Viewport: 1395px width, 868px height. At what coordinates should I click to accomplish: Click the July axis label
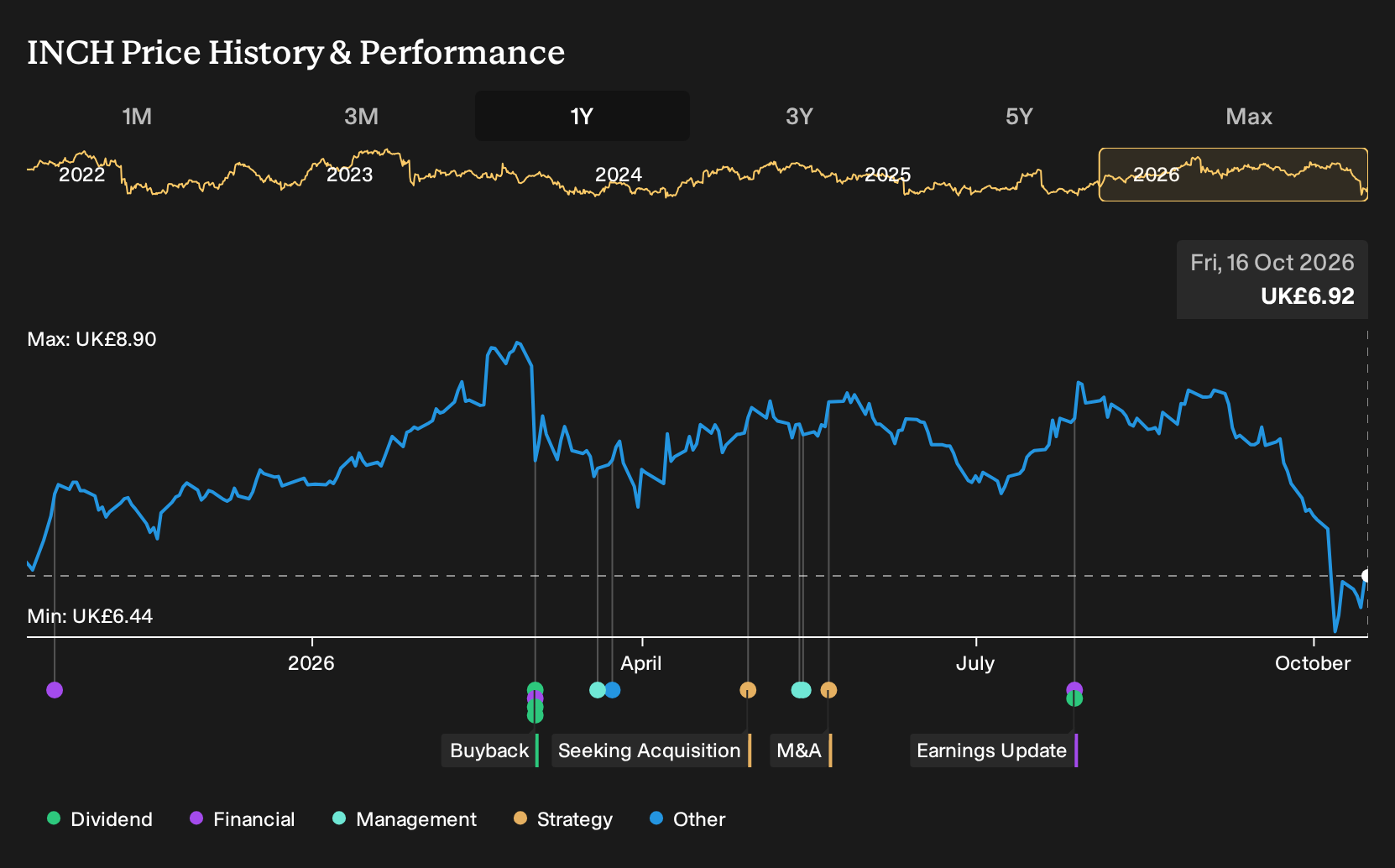tap(975, 663)
